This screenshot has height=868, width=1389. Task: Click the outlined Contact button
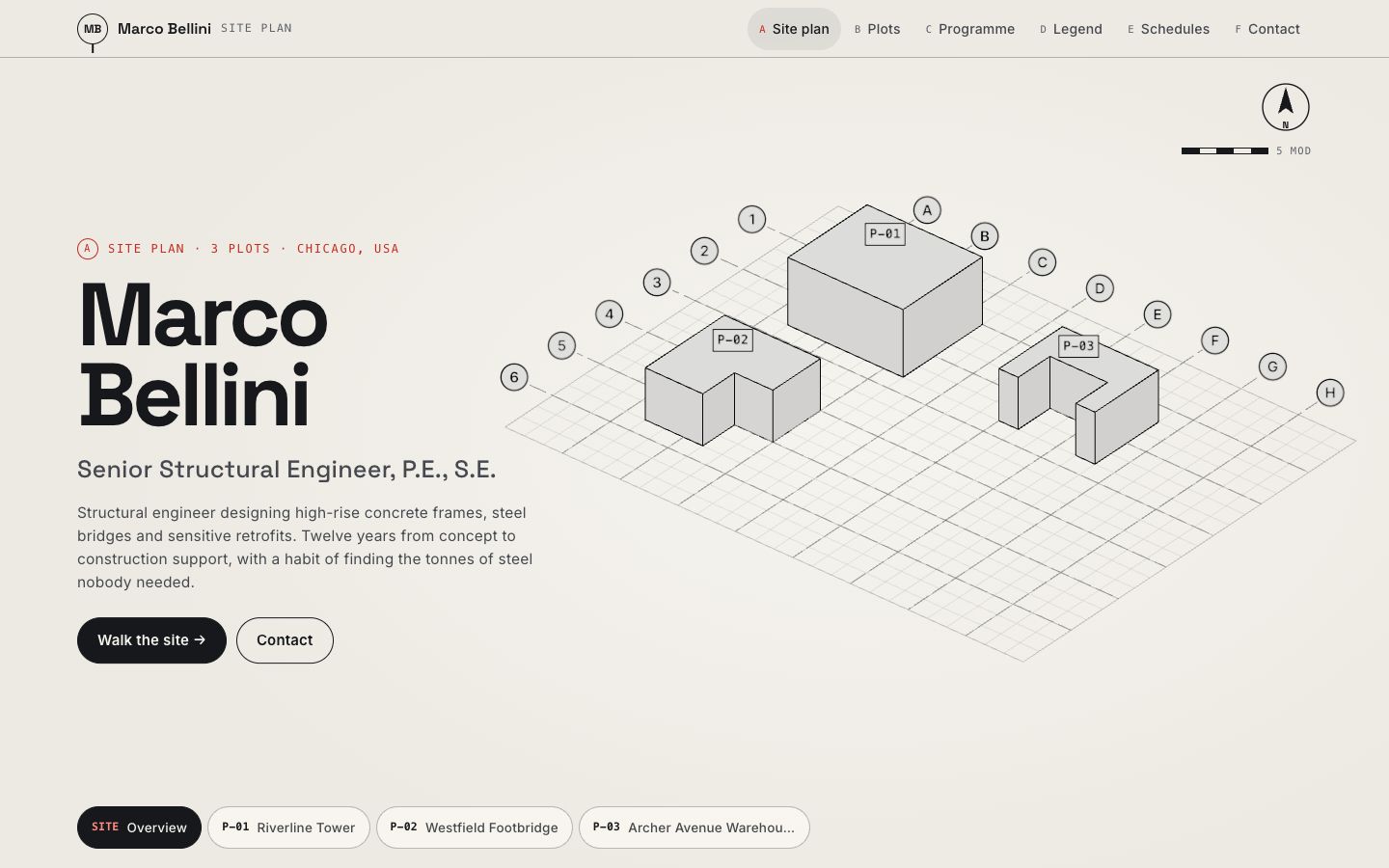285,640
